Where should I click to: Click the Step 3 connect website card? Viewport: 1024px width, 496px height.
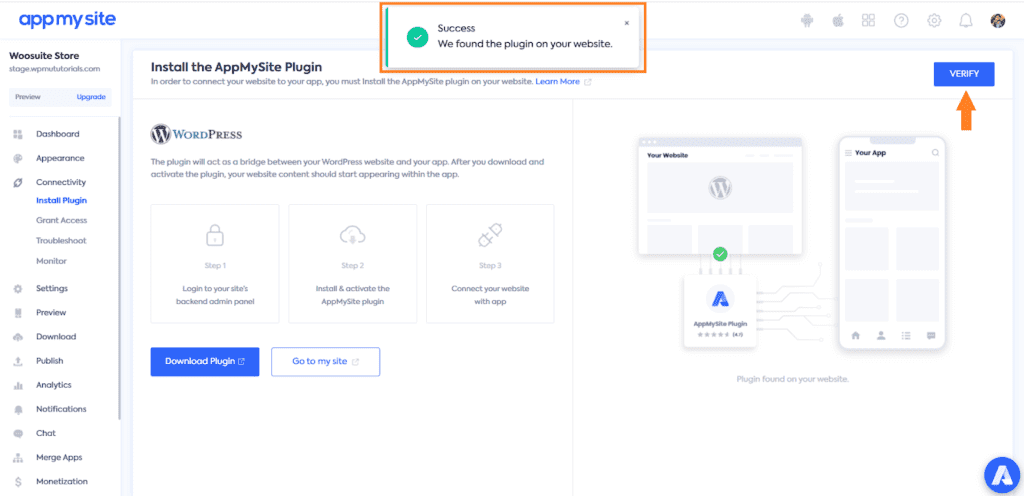pyautogui.click(x=490, y=264)
